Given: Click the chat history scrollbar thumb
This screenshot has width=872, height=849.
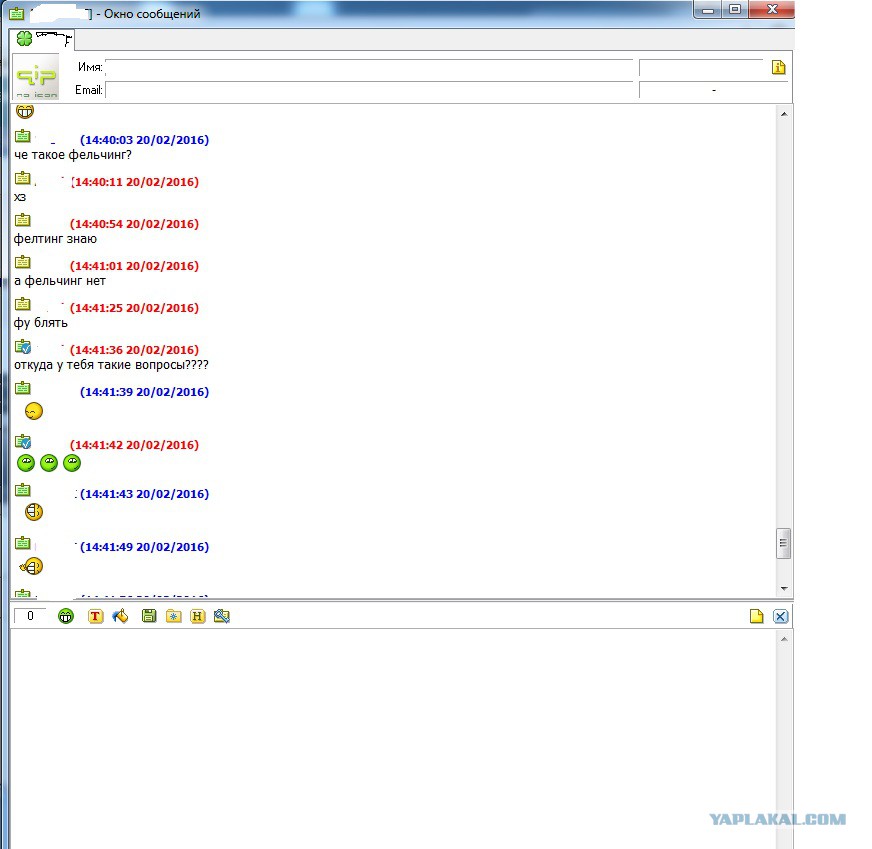Looking at the screenshot, I should click(x=784, y=543).
